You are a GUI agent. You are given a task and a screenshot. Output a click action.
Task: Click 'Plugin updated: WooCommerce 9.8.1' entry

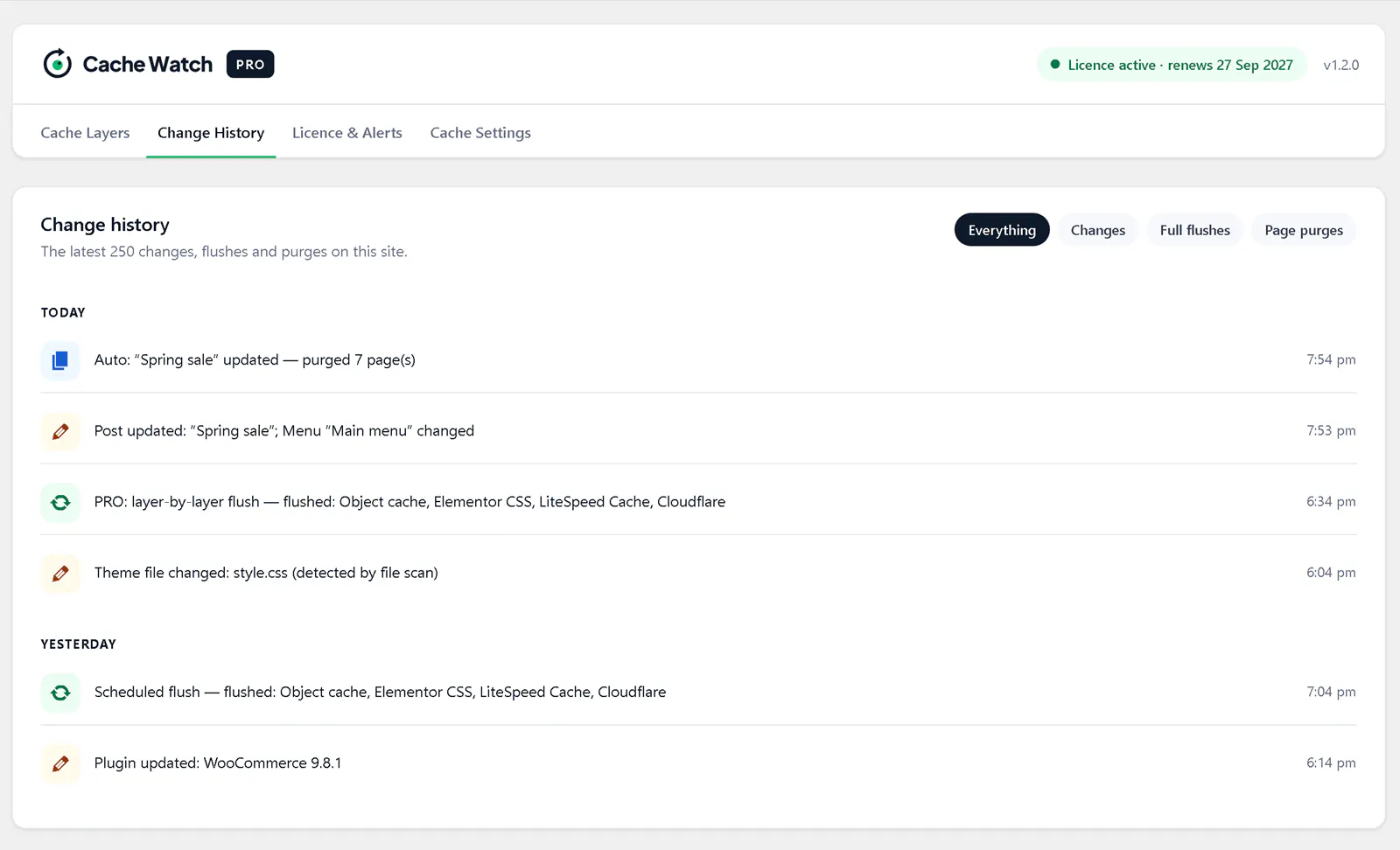click(x=218, y=763)
